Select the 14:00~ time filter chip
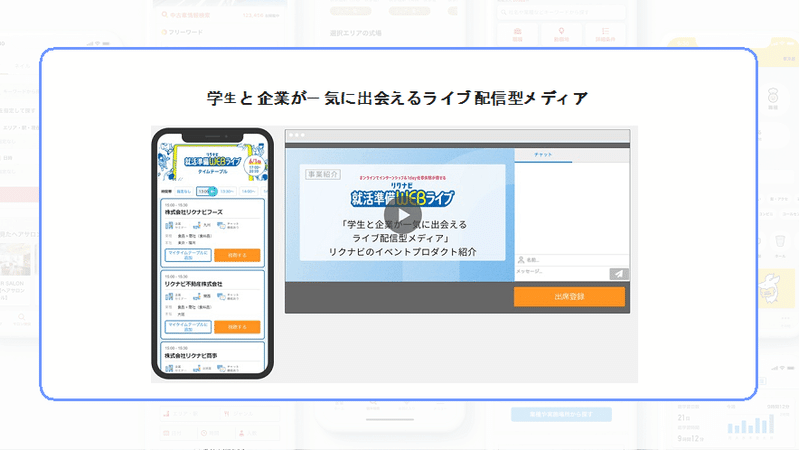Image resolution: width=800 pixels, height=450 pixels. pos(248,191)
